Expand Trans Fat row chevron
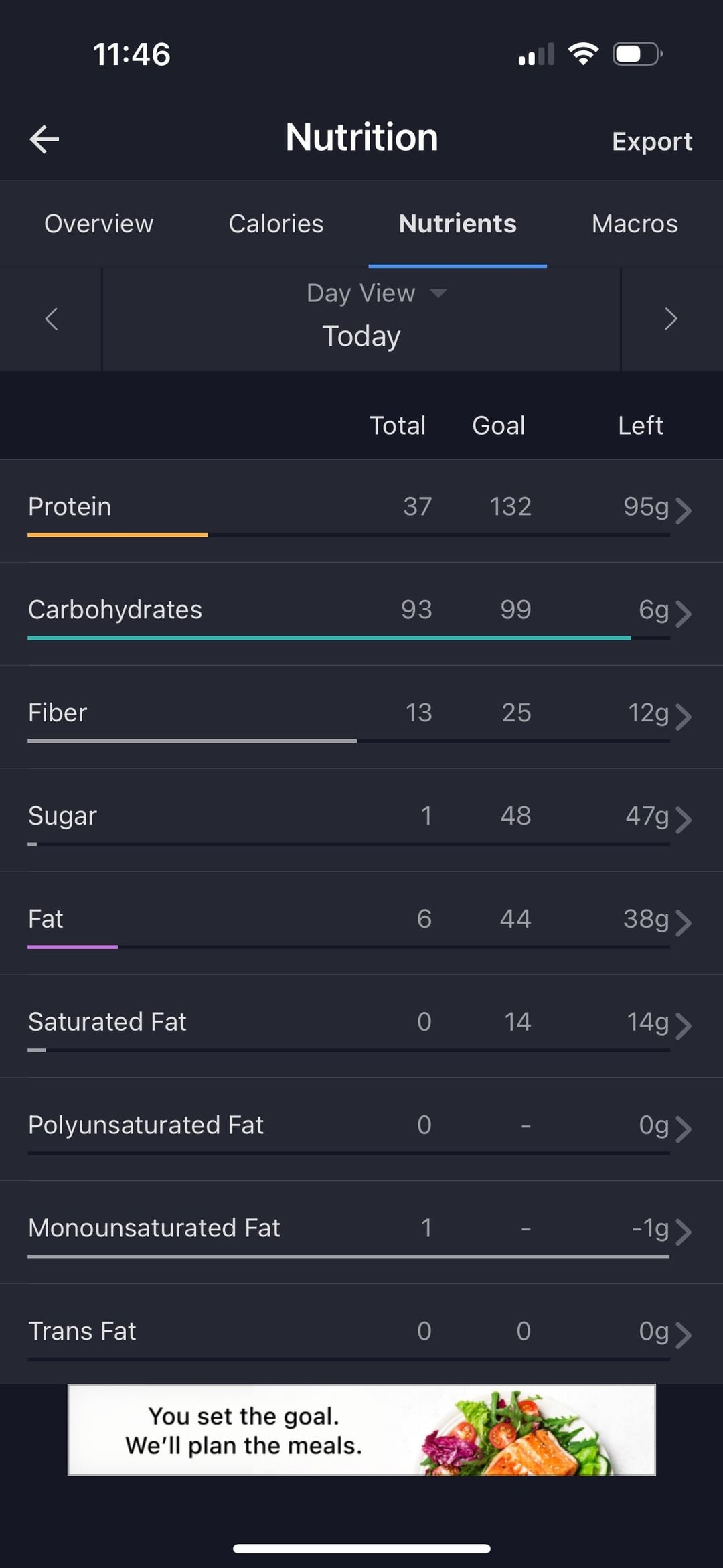723x1568 pixels. click(683, 1336)
